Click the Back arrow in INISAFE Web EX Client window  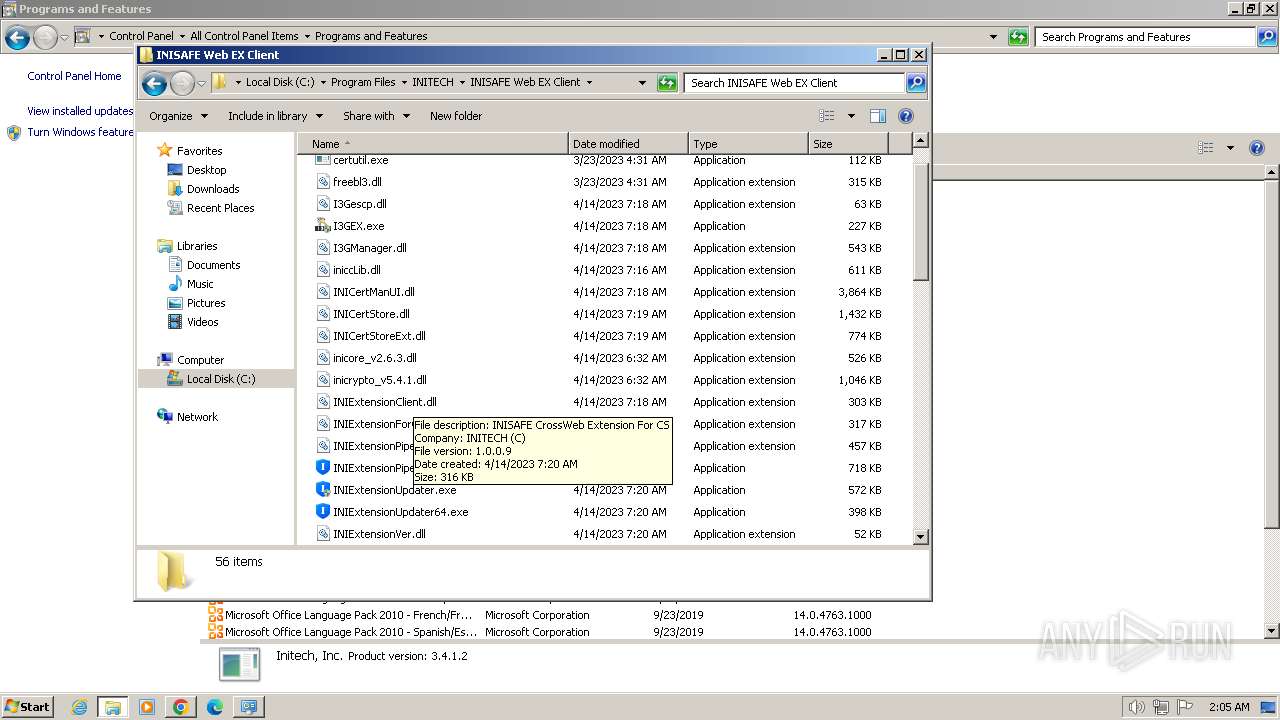154,83
